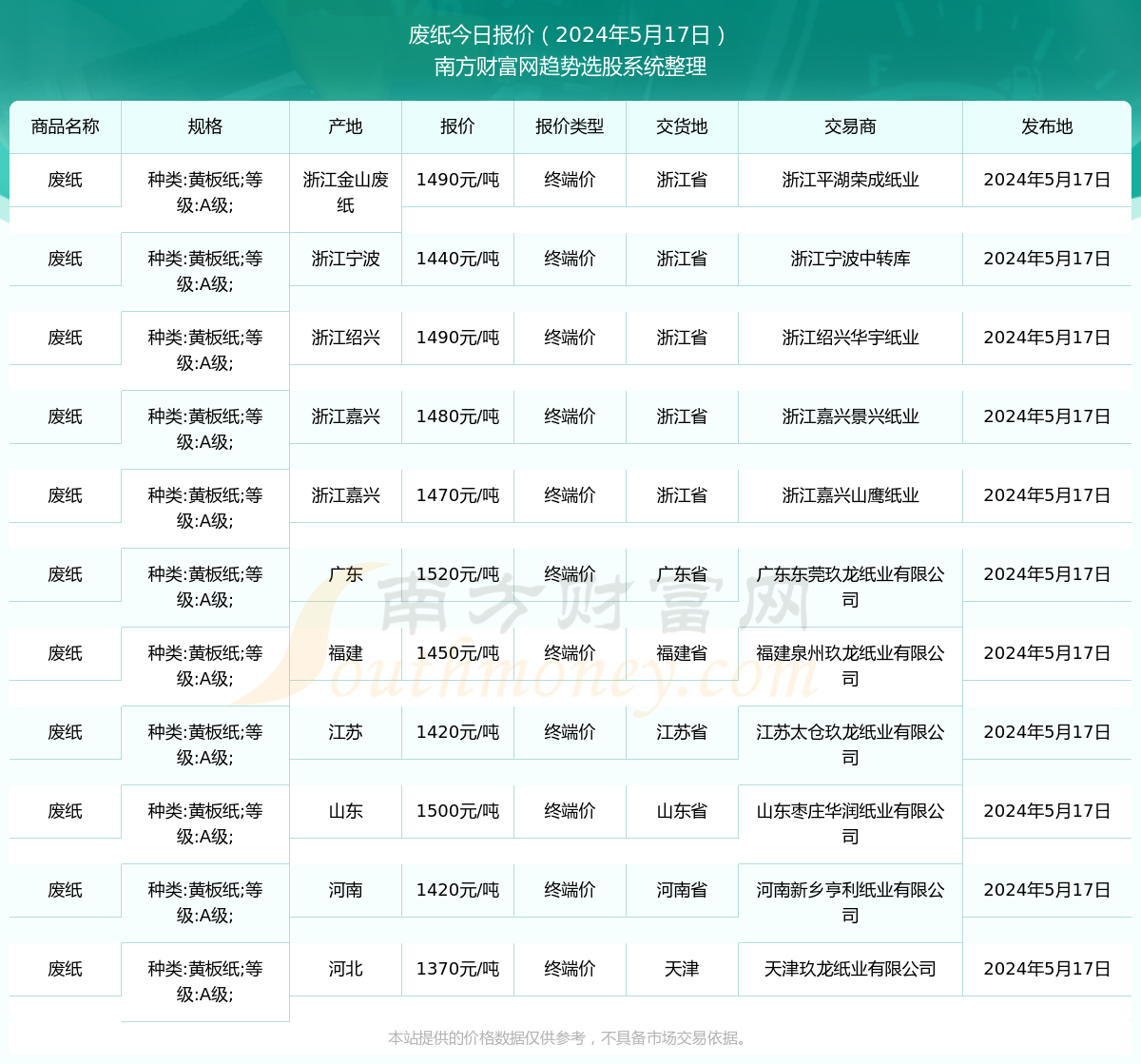
Task: Click the origin cell 广东
Action: point(345,574)
